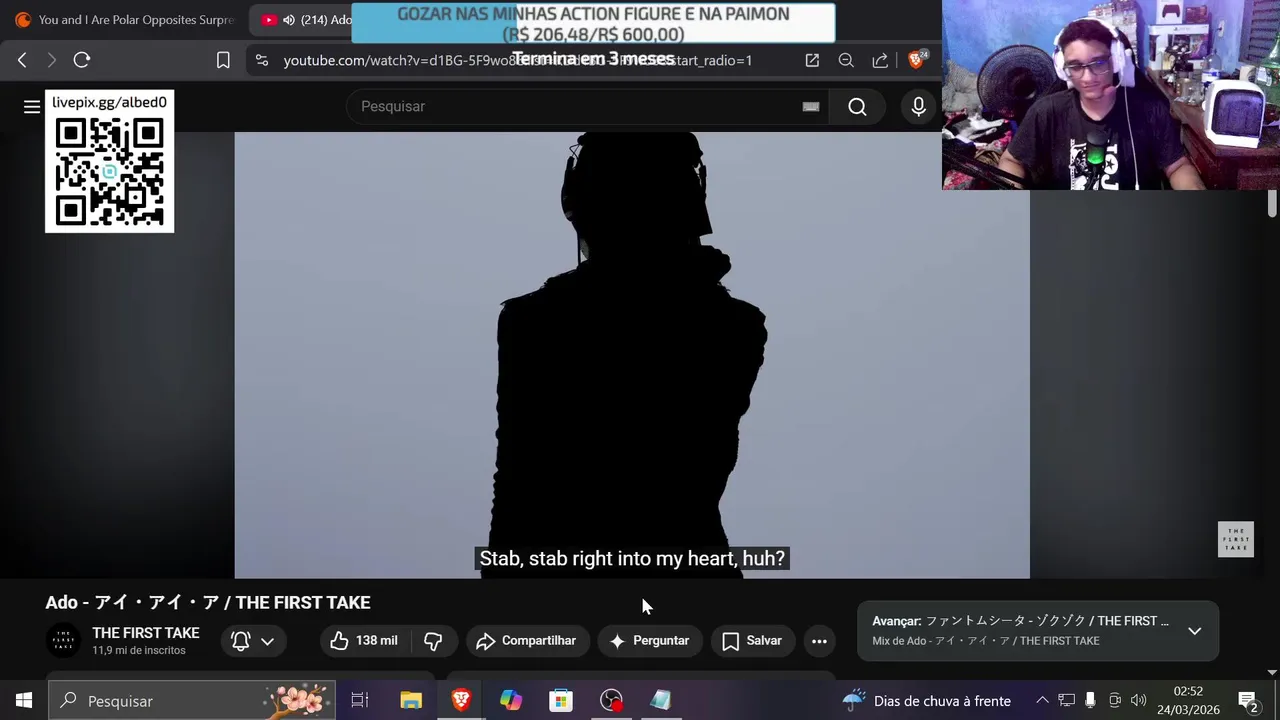
Task: Open the clock showing 02:52 24/03/2026
Action: 1188,701
